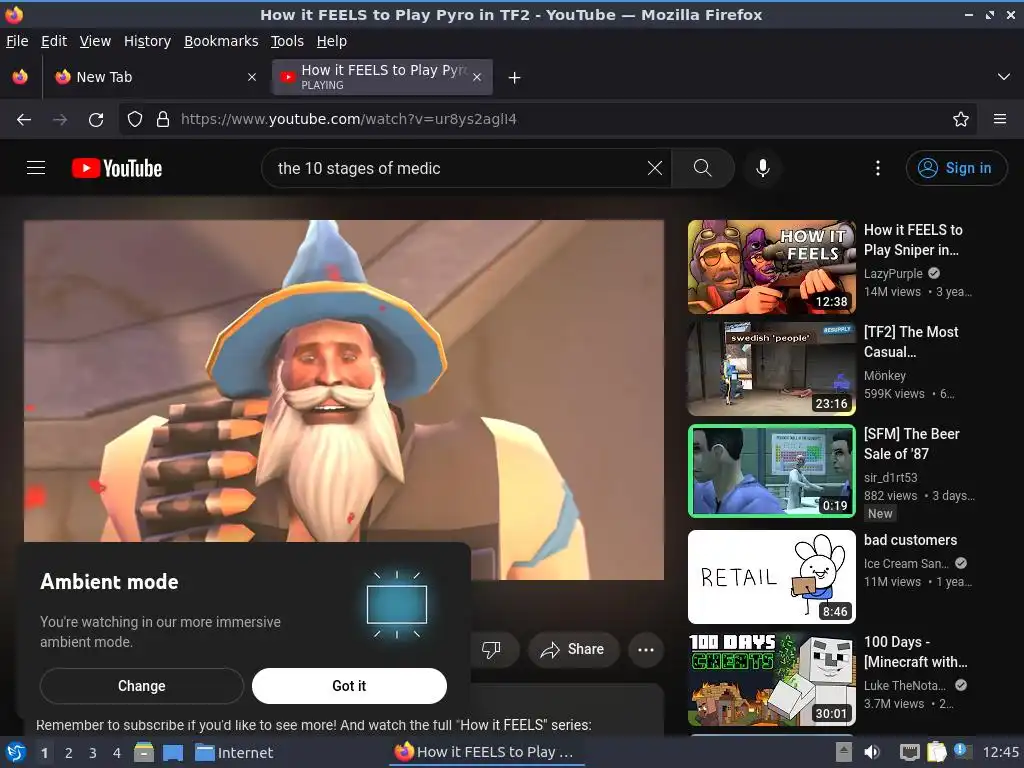This screenshot has width=1024, height=768.
Task: Open the YouTube hamburger guide menu
Action: click(x=36, y=168)
